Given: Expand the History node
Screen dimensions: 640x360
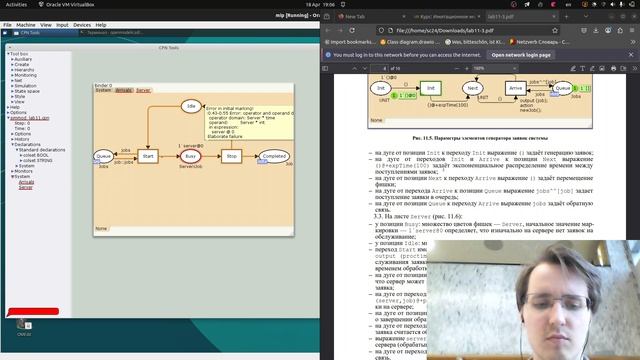Looking at the screenshot, I should 12,139.
